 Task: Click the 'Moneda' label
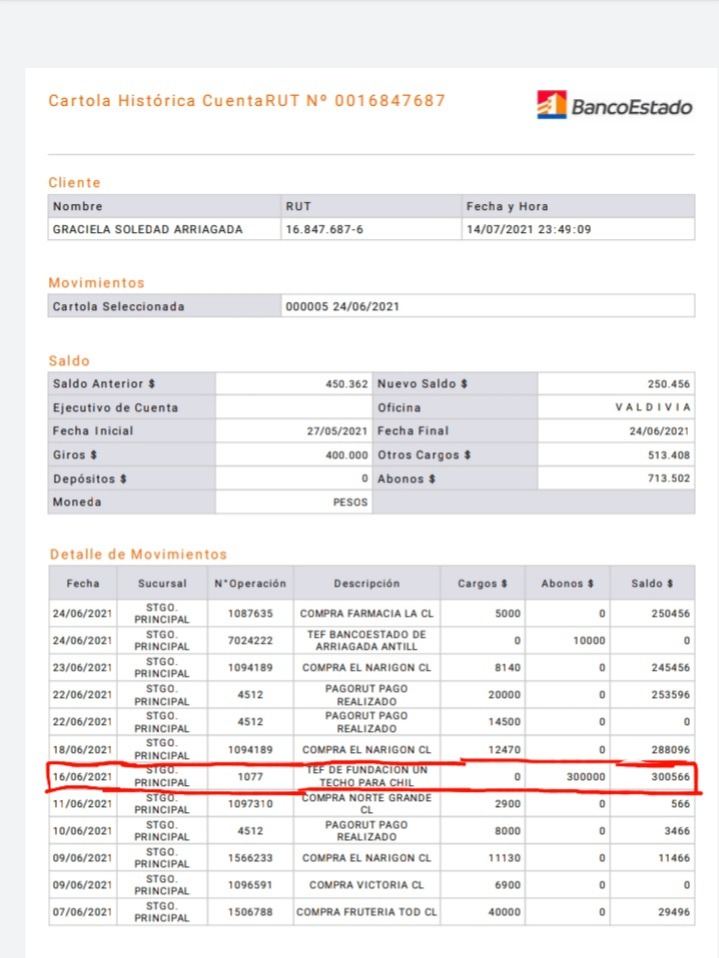coord(77,502)
